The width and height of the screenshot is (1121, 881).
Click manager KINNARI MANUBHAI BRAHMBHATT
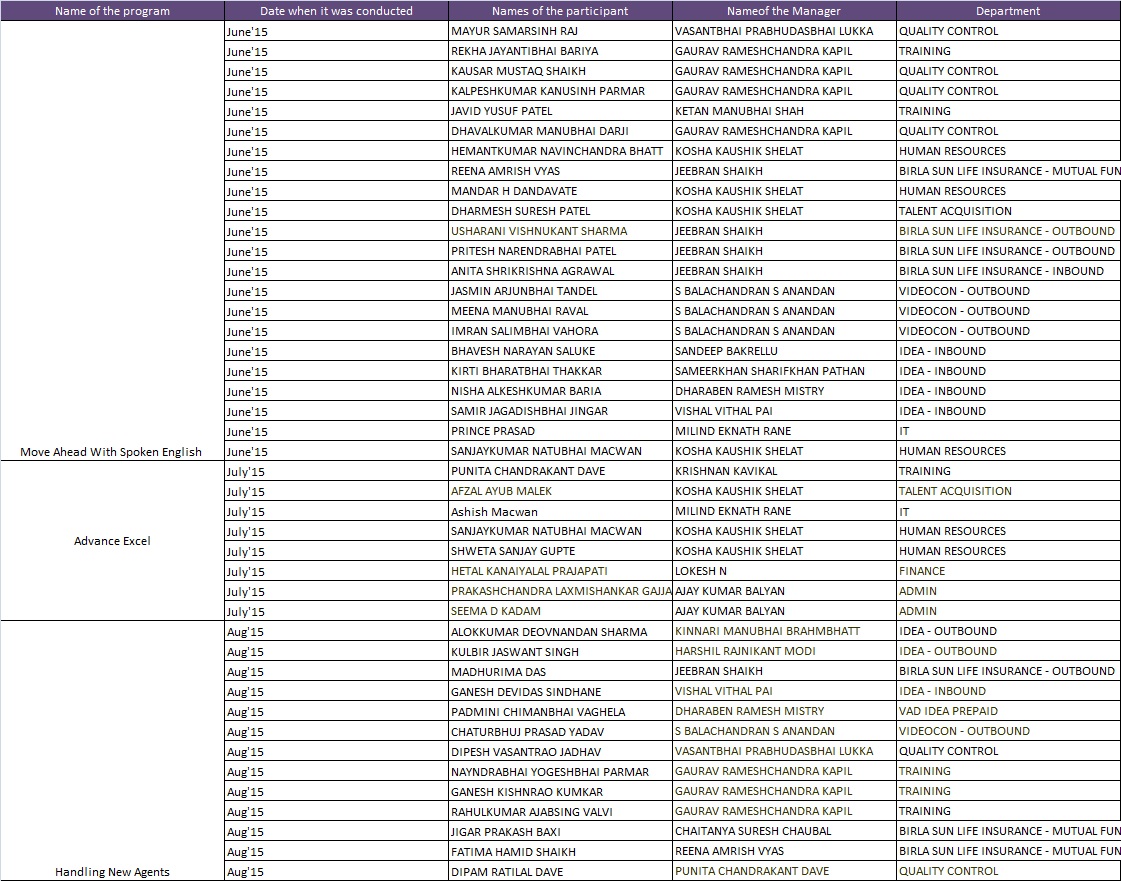(x=784, y=631)
